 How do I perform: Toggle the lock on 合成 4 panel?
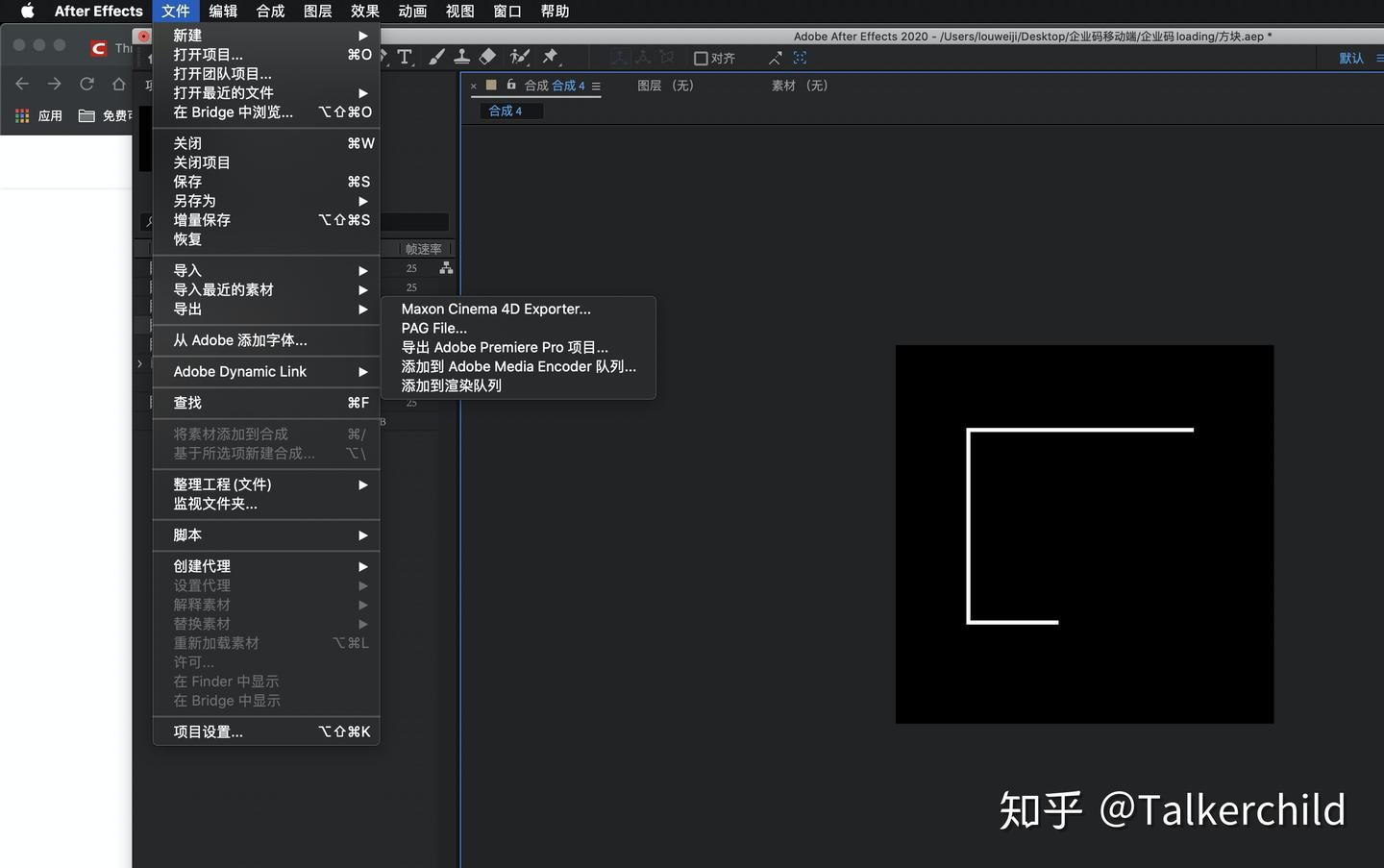(511, 85)
